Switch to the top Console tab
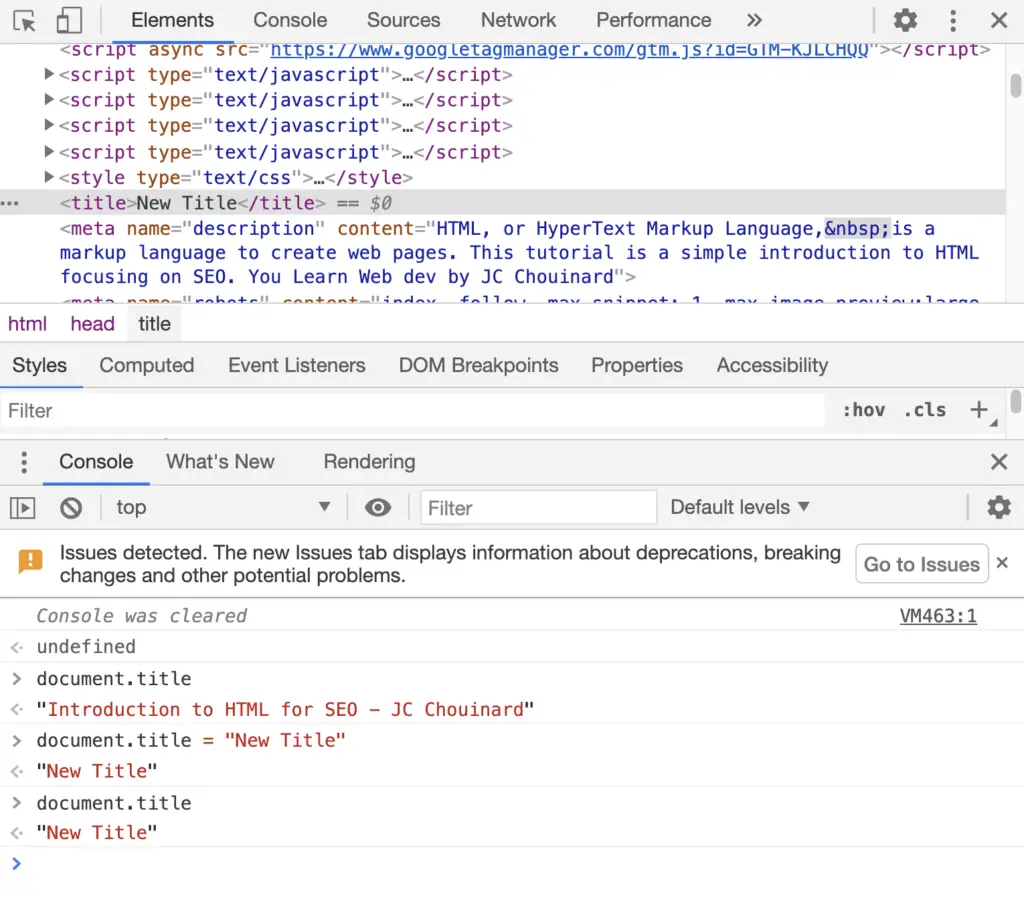Screen dimensions: 1024x910 click(x=290, y=20)
